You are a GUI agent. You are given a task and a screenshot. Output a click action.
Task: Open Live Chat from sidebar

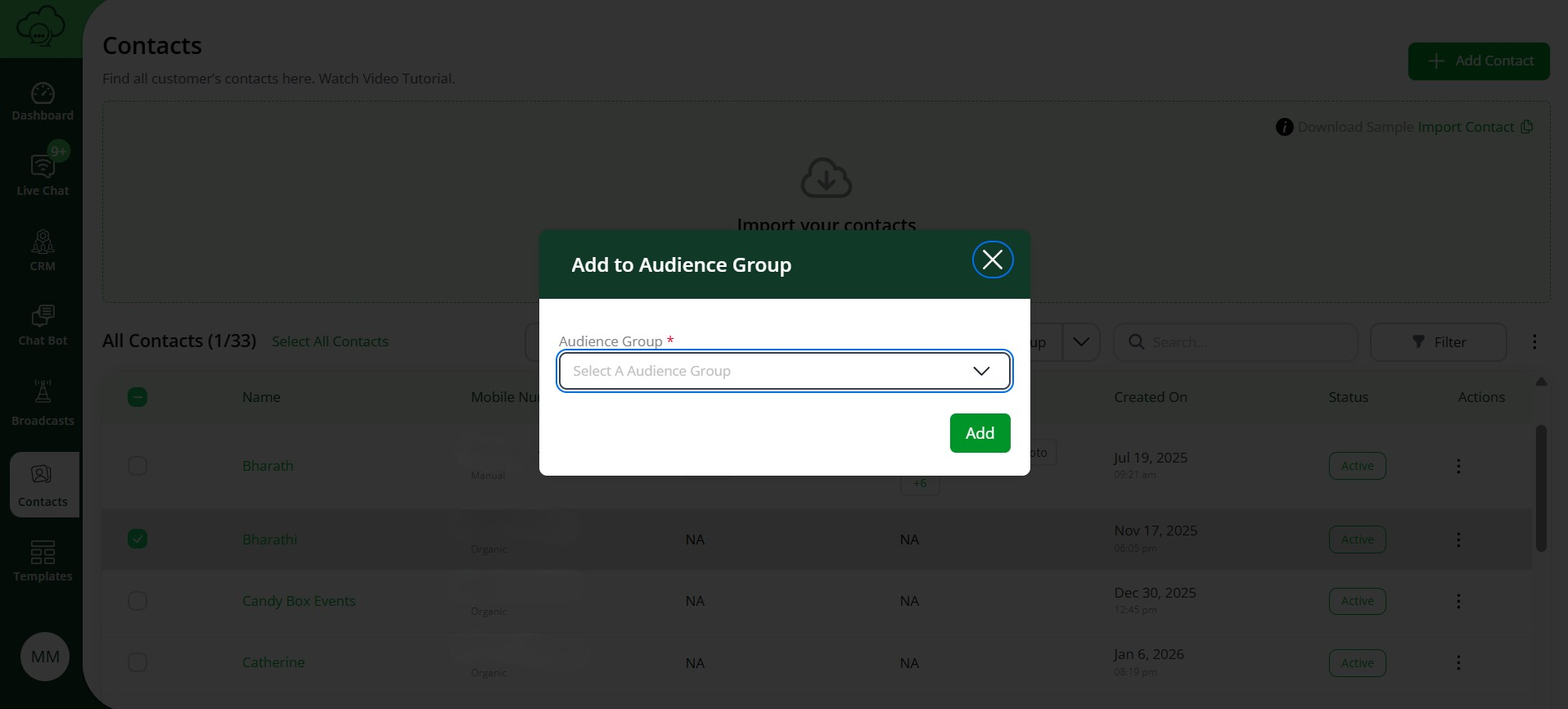(x=43, y=174)
